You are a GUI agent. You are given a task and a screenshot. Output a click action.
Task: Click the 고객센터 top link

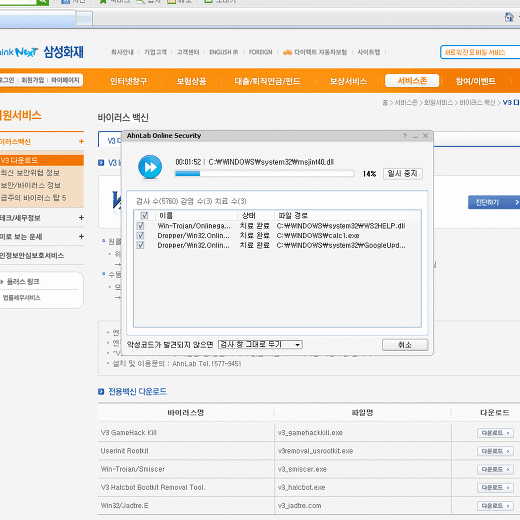pos(188,52)
